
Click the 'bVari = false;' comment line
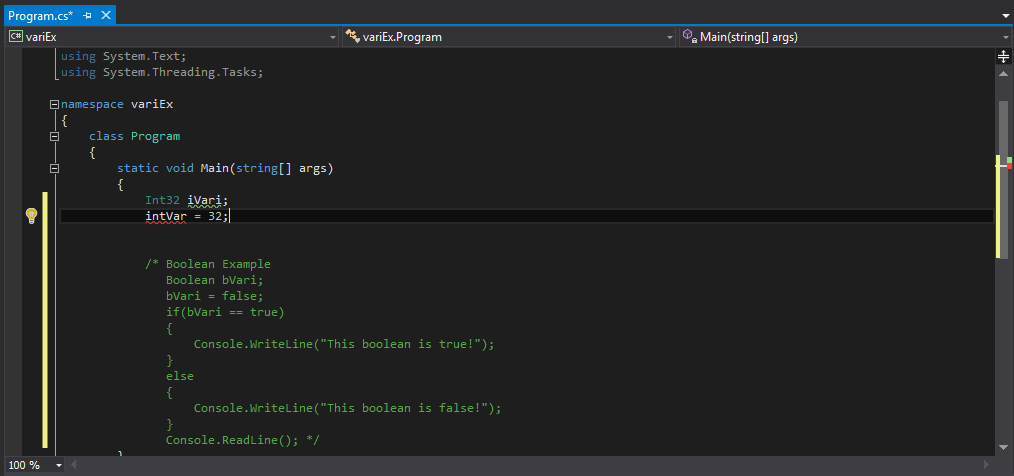coord(215,296)
